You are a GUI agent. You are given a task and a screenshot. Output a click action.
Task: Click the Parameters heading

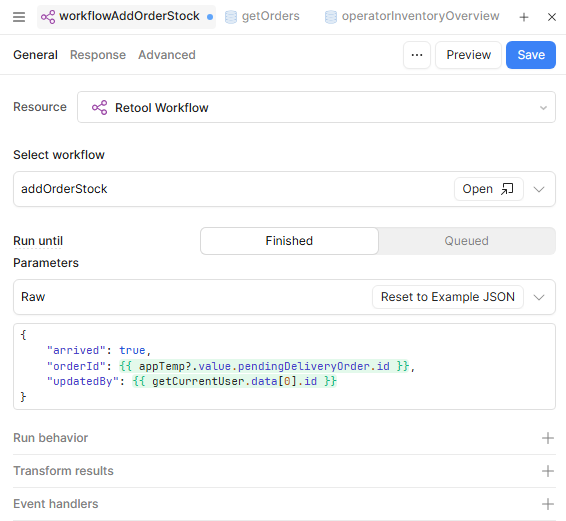click(46, 263)
